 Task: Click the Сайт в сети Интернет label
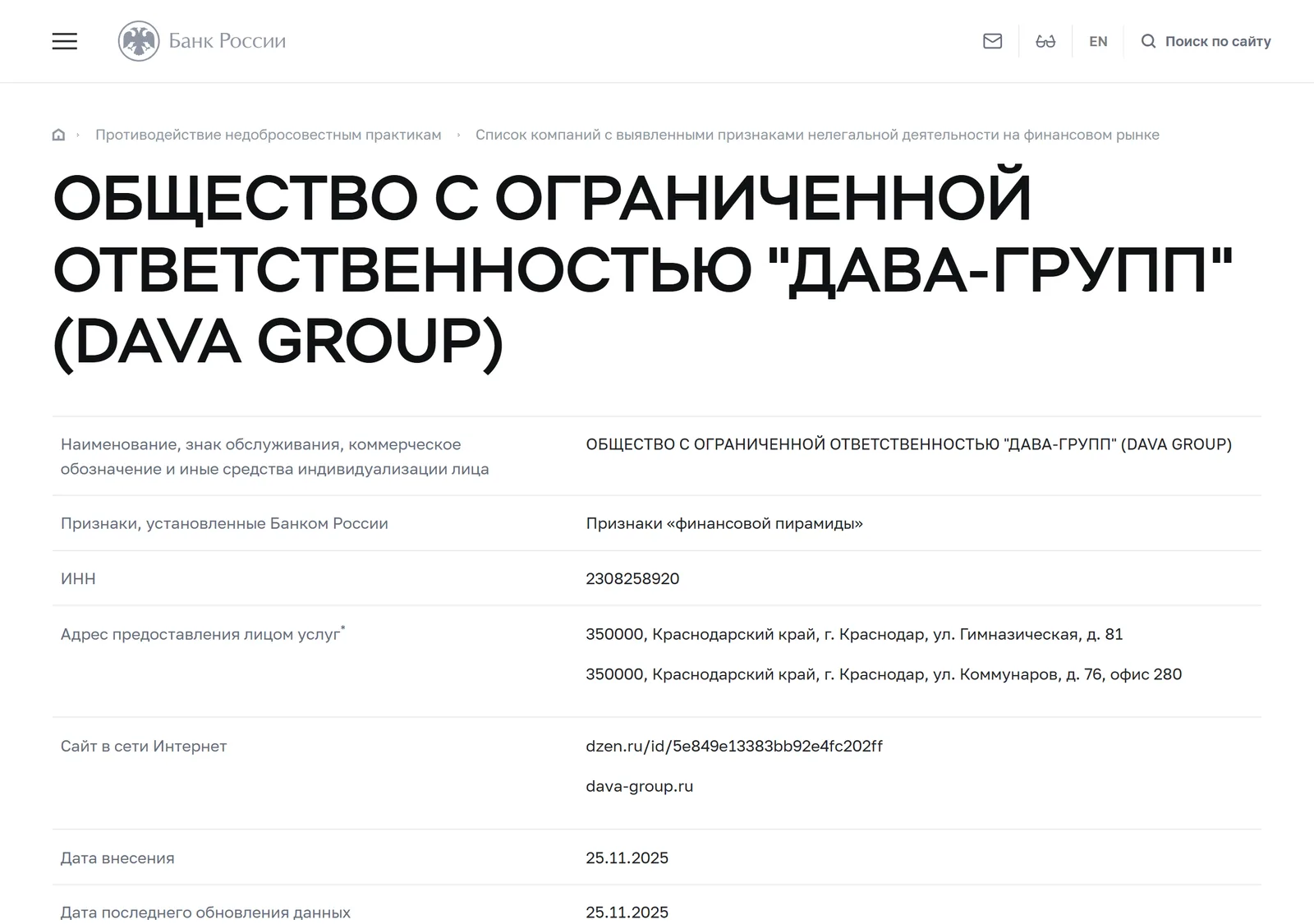[x=144, y=746]
